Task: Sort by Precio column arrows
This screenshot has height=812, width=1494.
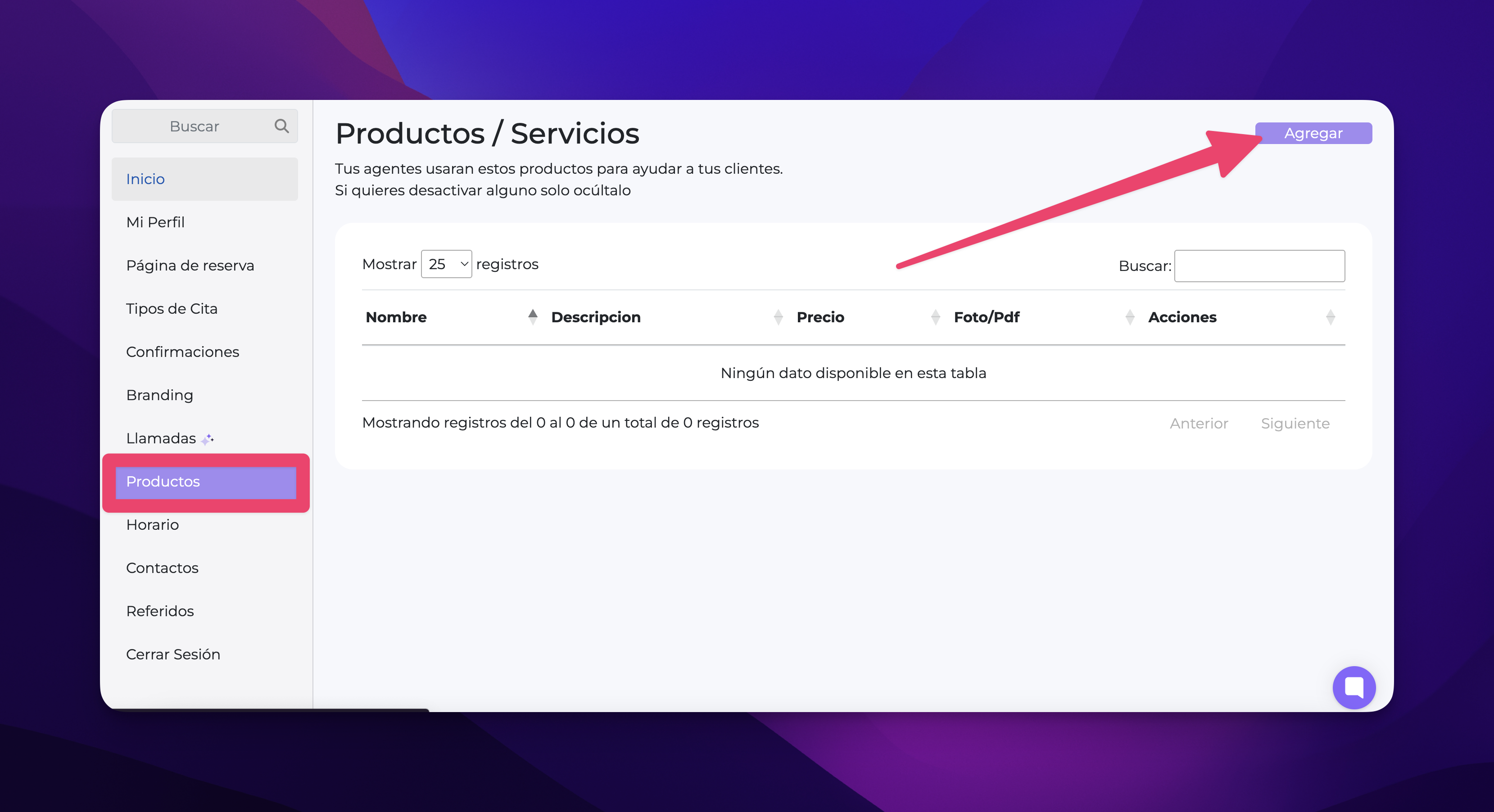Action: [x=936, y=317]
